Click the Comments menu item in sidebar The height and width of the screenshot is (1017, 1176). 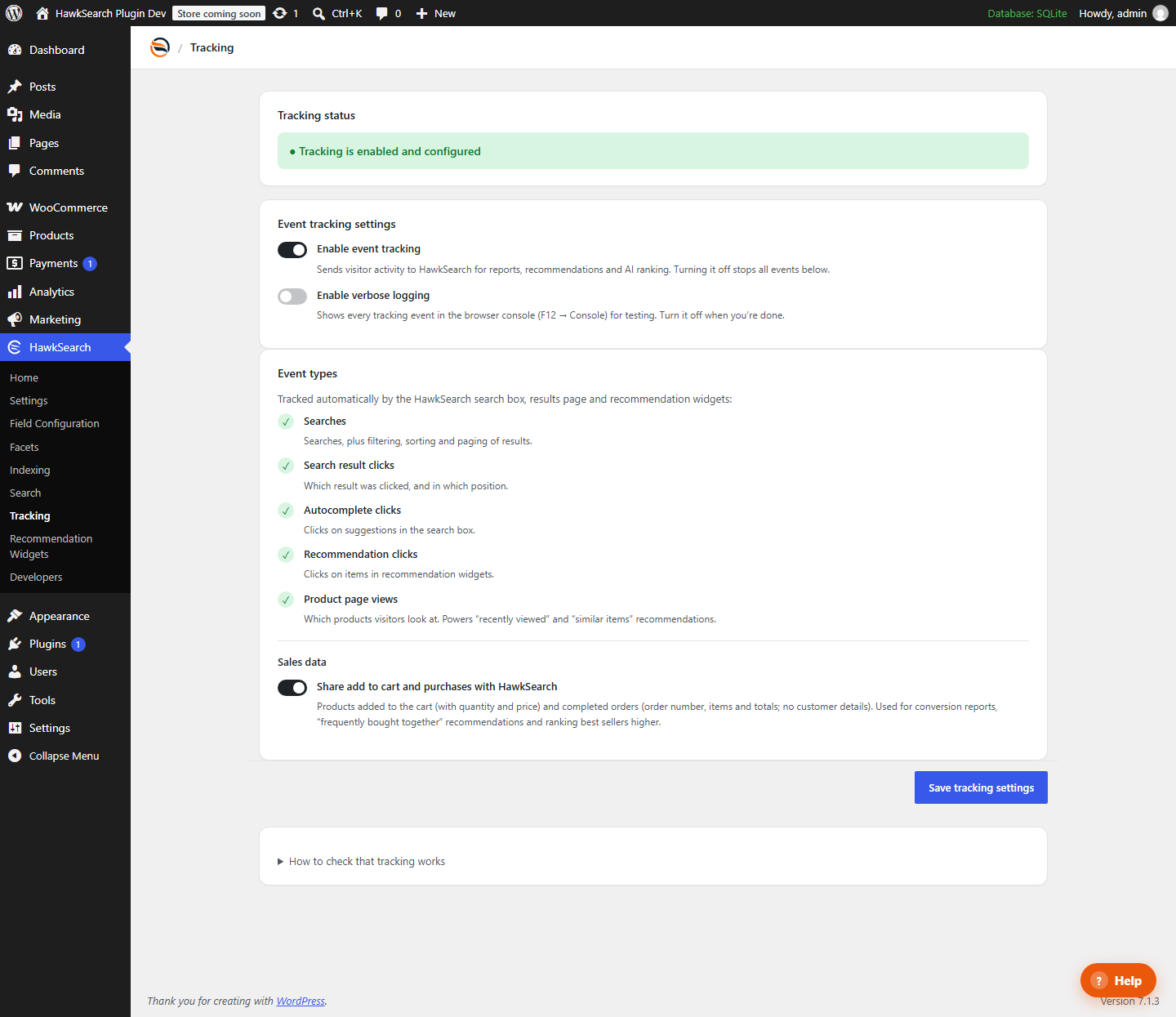pyautogui.click(x=65, y=171)
